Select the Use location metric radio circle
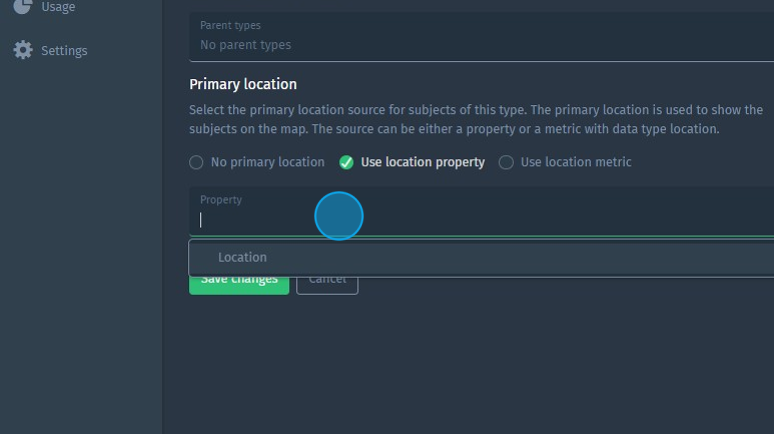The image size is (774, 434). (506, 162)
